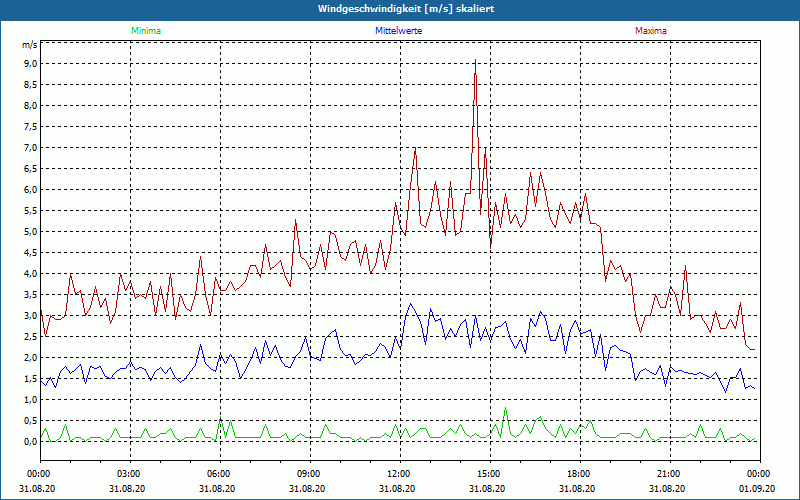Click the 09:00 time axis label

pyautogui.click(x=307, y=474)
